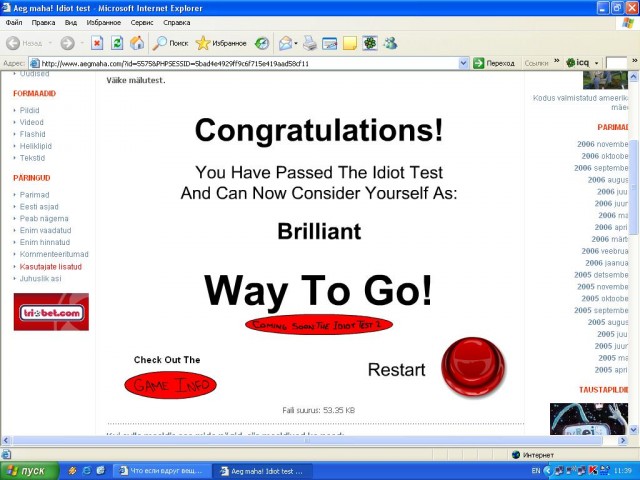Open the 2005 detsember archive link

click(601, 275)
